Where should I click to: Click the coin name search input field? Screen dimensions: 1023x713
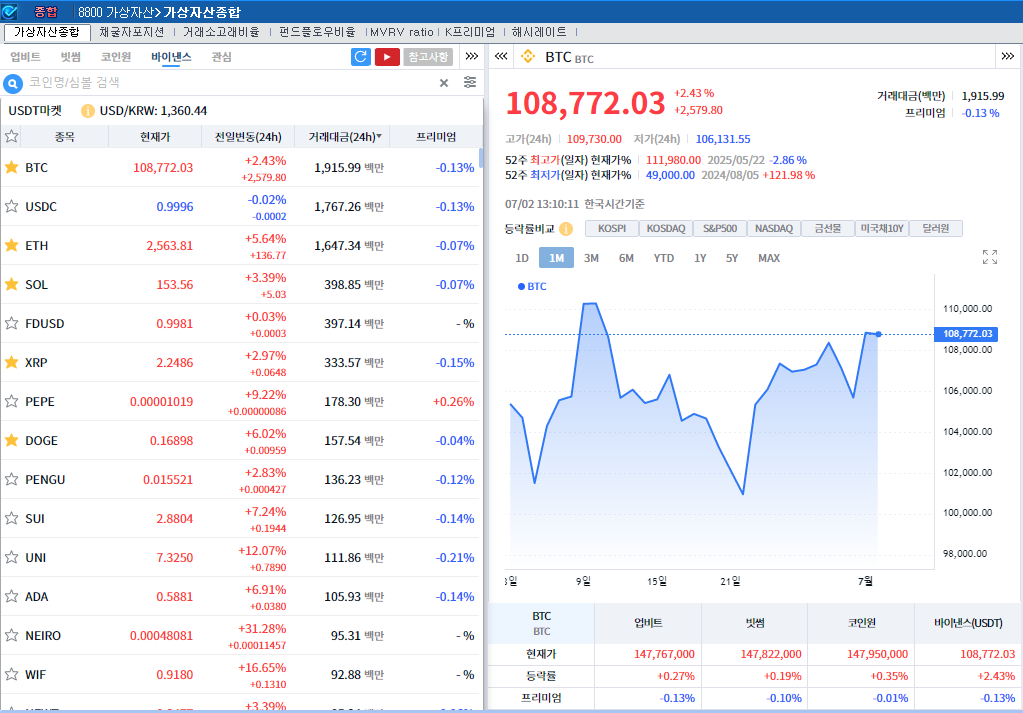(x=230, y=83)
